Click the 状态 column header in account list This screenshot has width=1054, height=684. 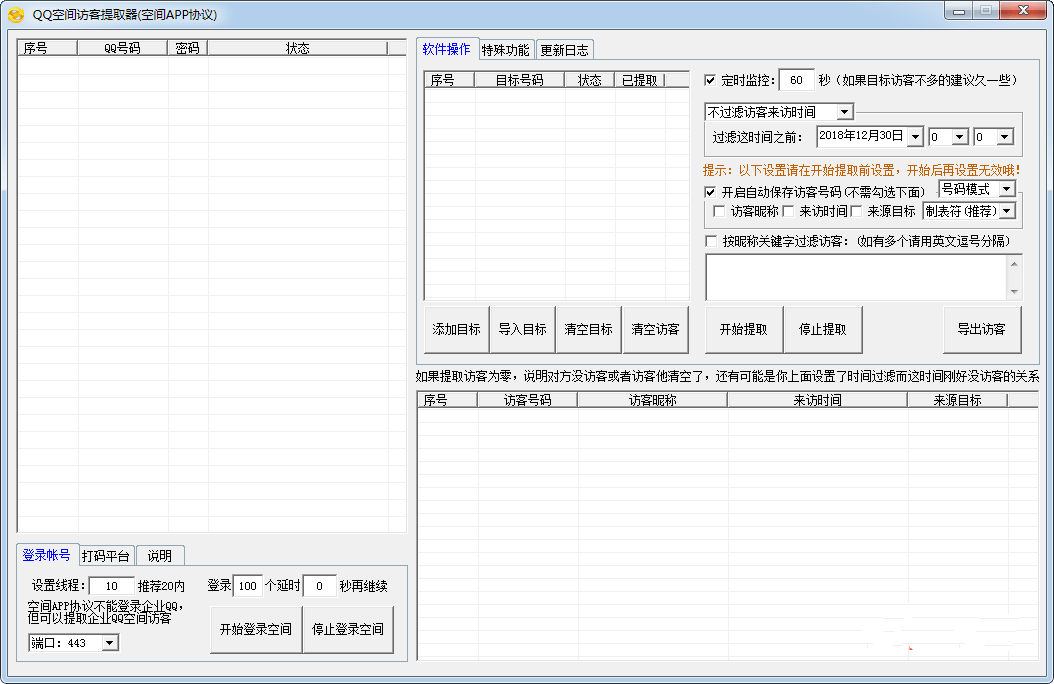(298, 48)
